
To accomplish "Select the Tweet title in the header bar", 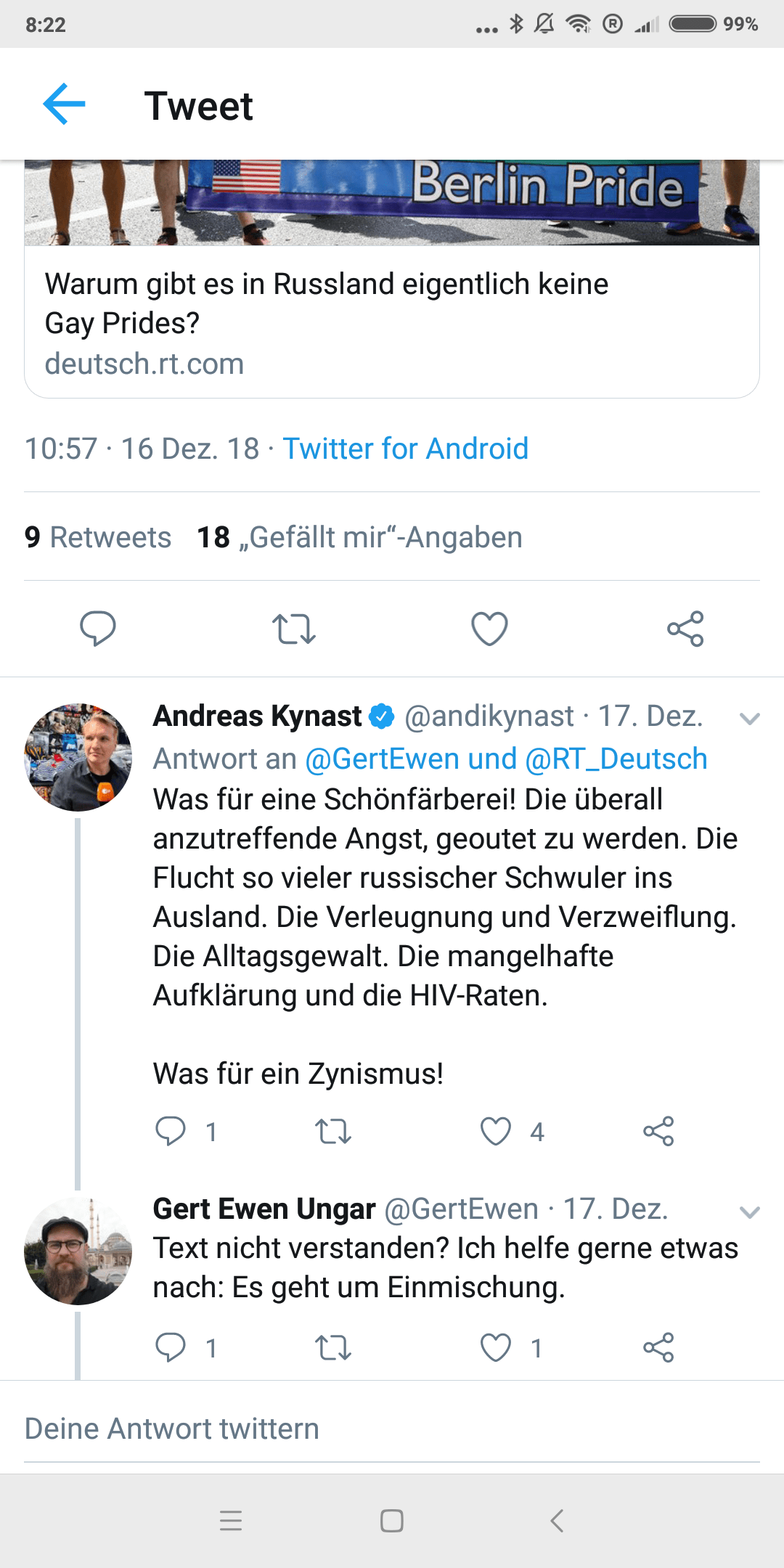I will (x=200, y=107).
